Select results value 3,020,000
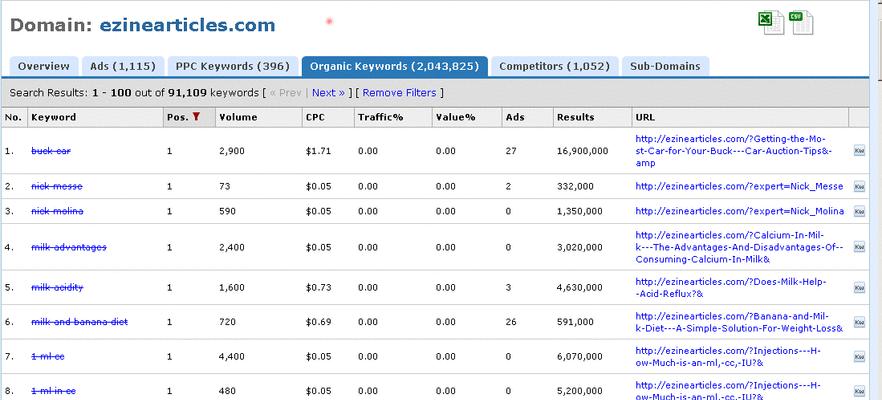Image resolution: width=882 pixels, height=400 pixels. (x=579, y=247)
